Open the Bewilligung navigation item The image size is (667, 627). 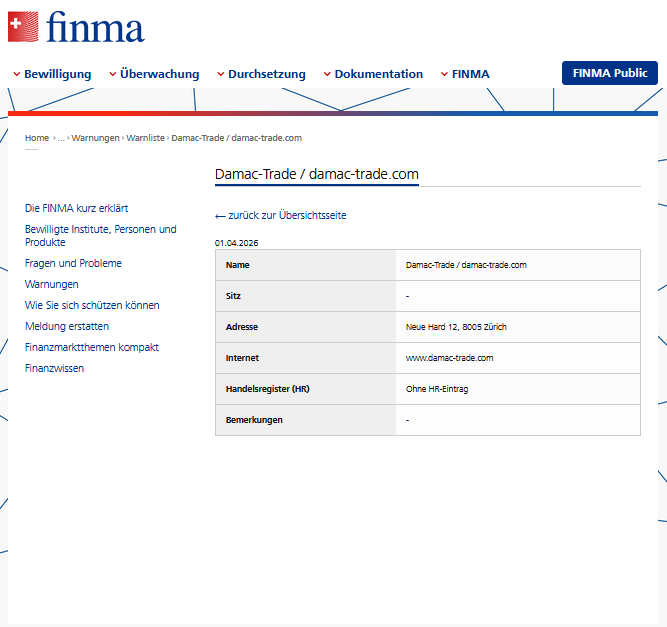[x=57, y=74]
